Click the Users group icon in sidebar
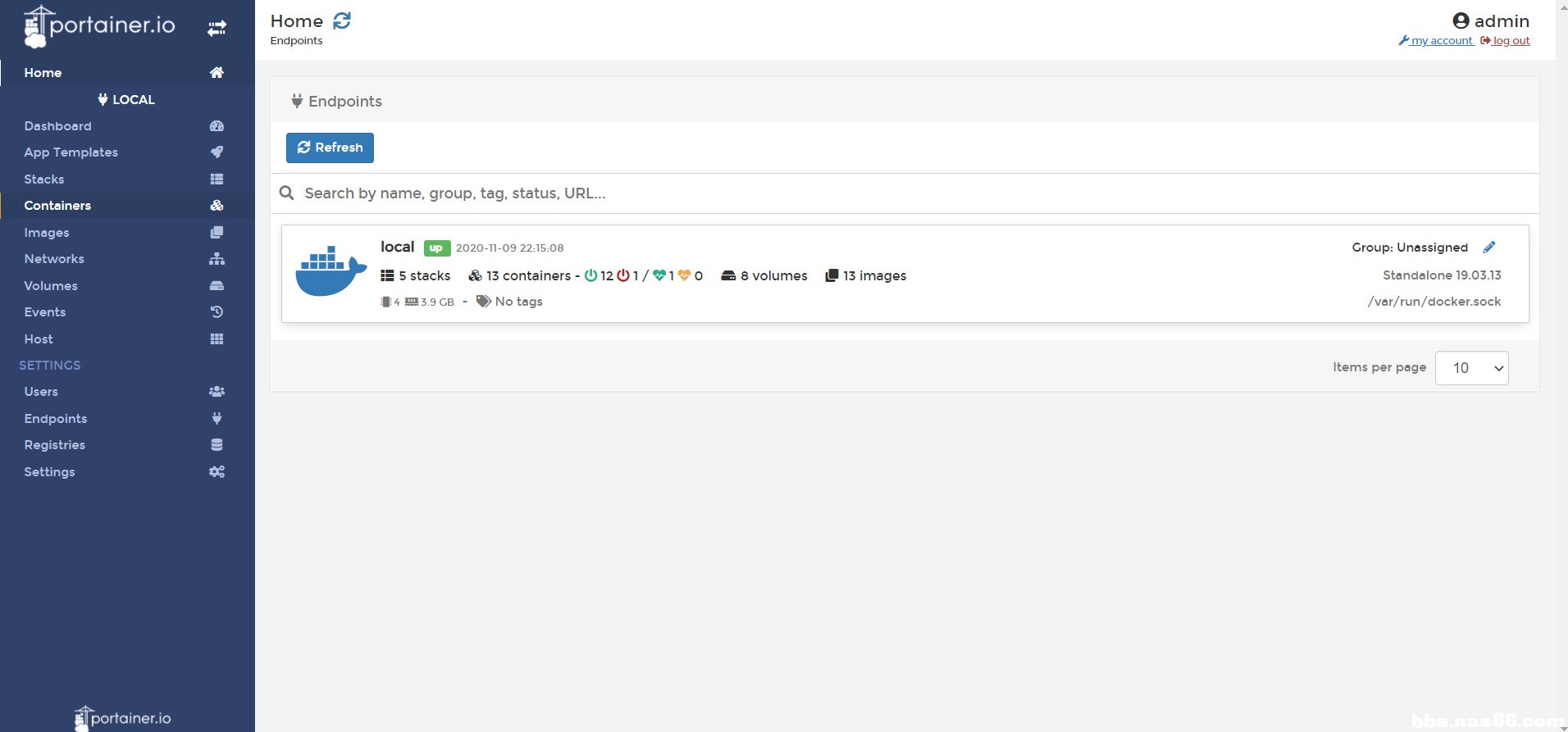Viewport: 1568px width, 732px height. pyautogui.click(x=217, y=392)
